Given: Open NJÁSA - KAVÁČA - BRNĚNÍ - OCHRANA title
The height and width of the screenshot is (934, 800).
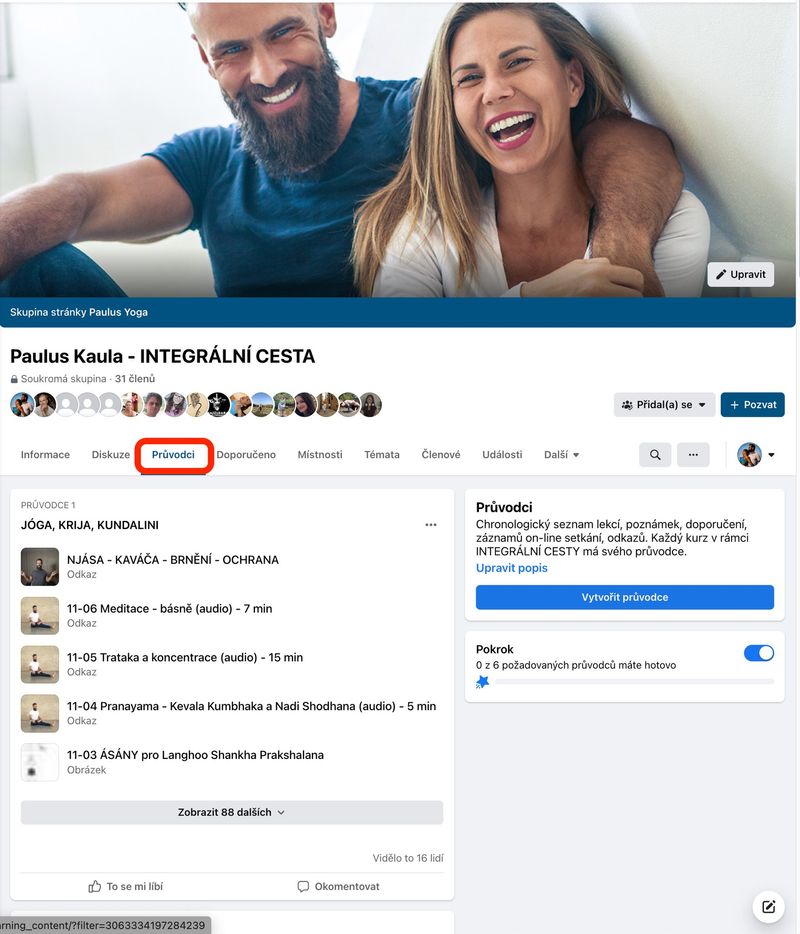Looking at the screenshot, I should click(x=173, y=559).
